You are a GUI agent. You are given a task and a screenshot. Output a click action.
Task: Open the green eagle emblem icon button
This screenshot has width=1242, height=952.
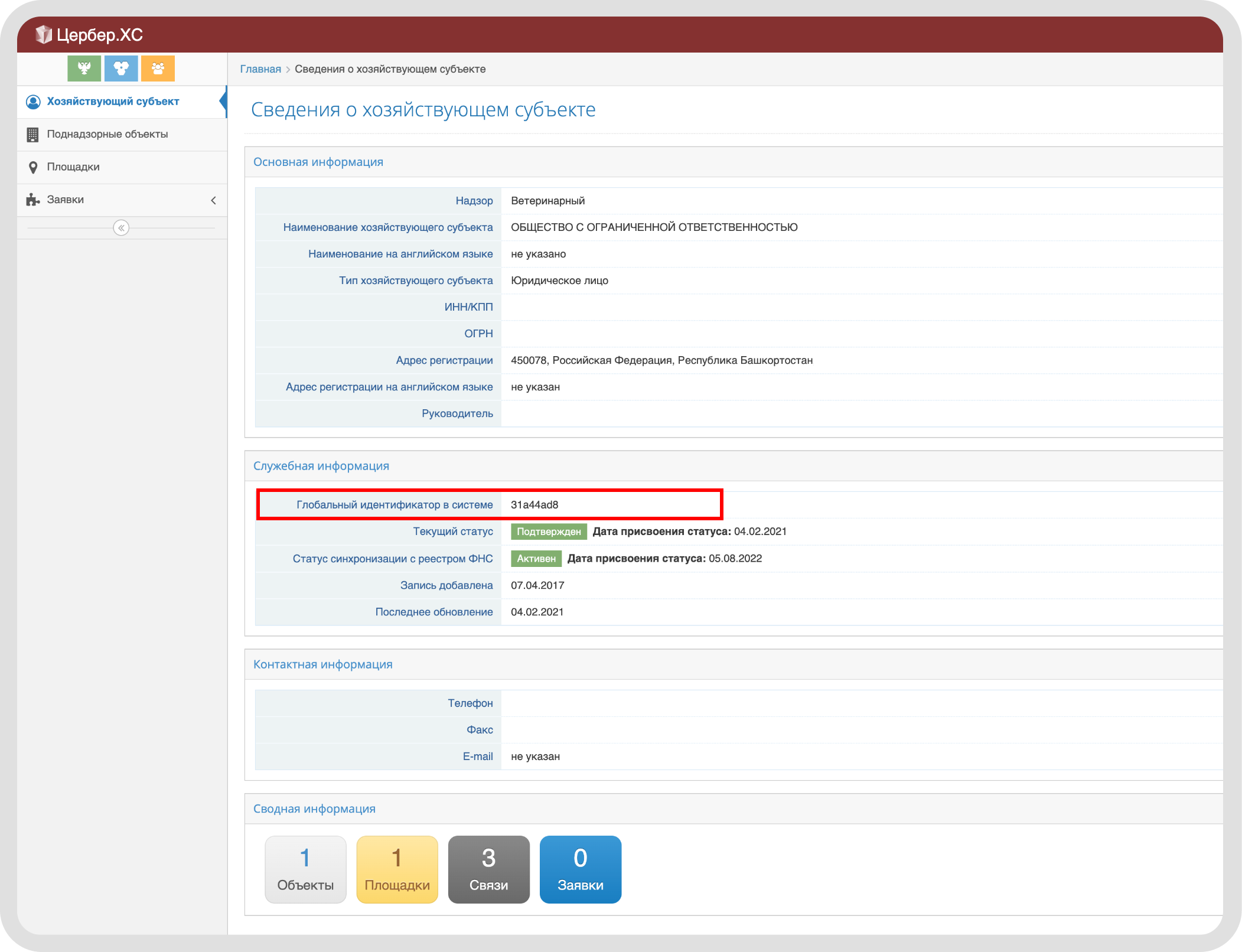[84, 69]
